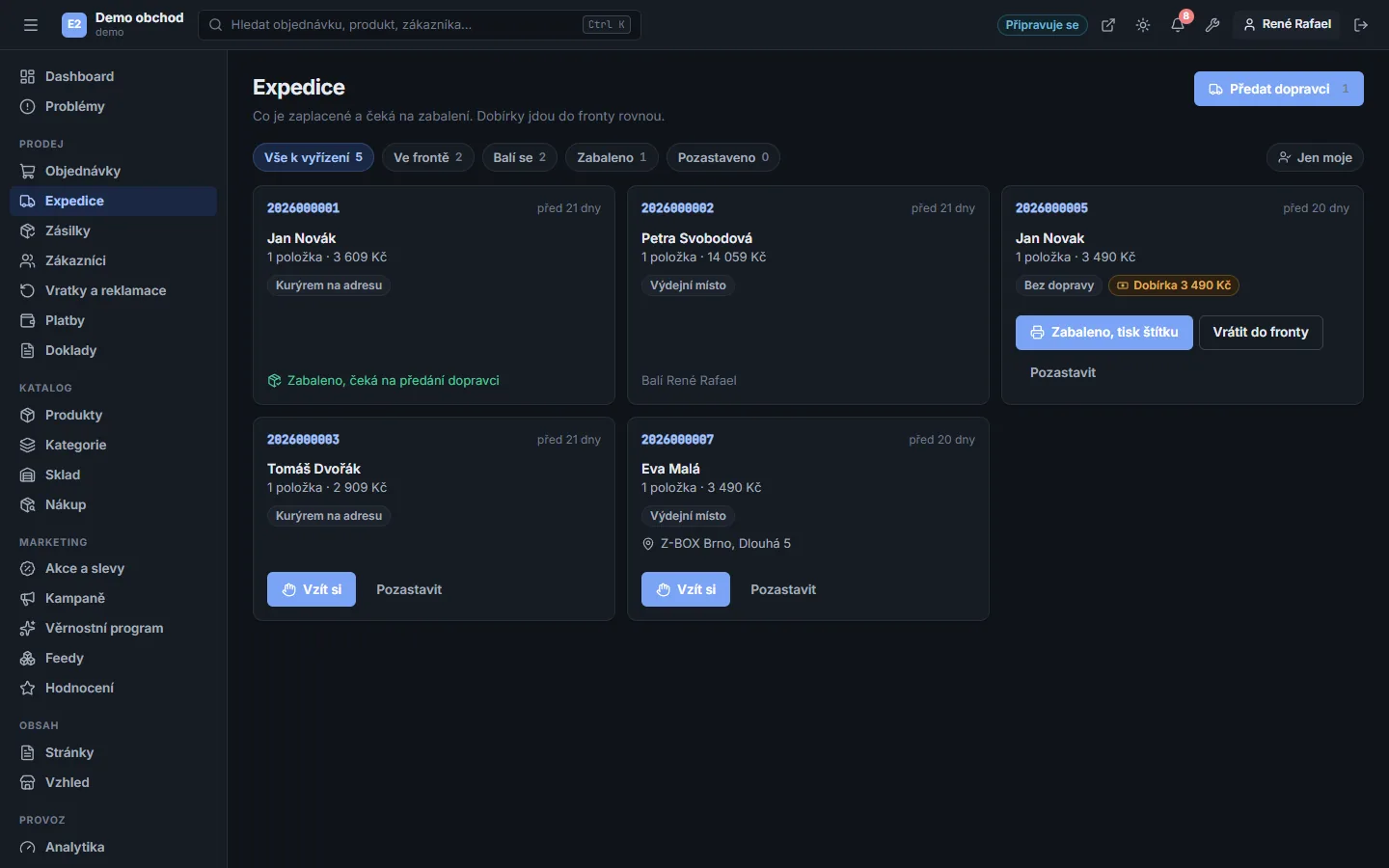Viewport: 1389px width, 868px height.
Task: Open Platby section
Action: (x=113, y=320)
